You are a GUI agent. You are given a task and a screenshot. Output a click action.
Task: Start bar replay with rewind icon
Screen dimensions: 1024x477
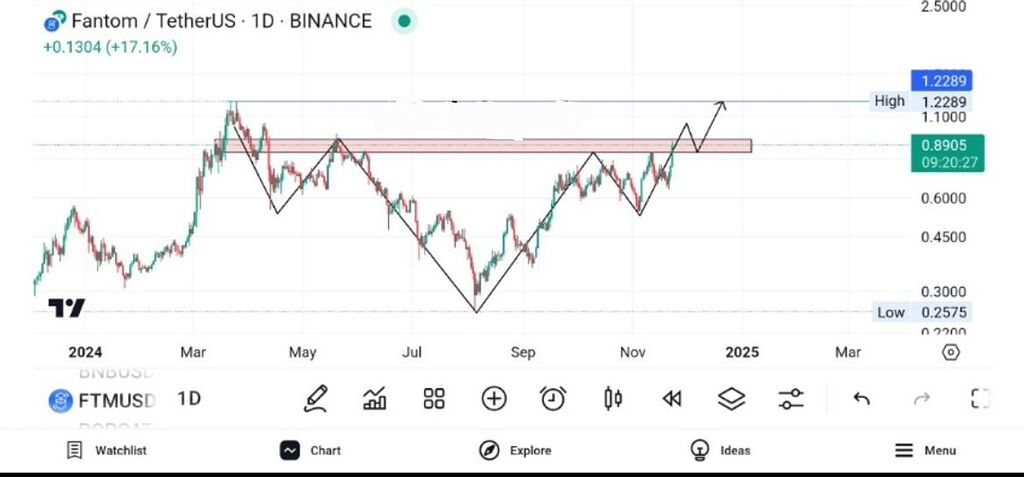(x=672, y=399)
